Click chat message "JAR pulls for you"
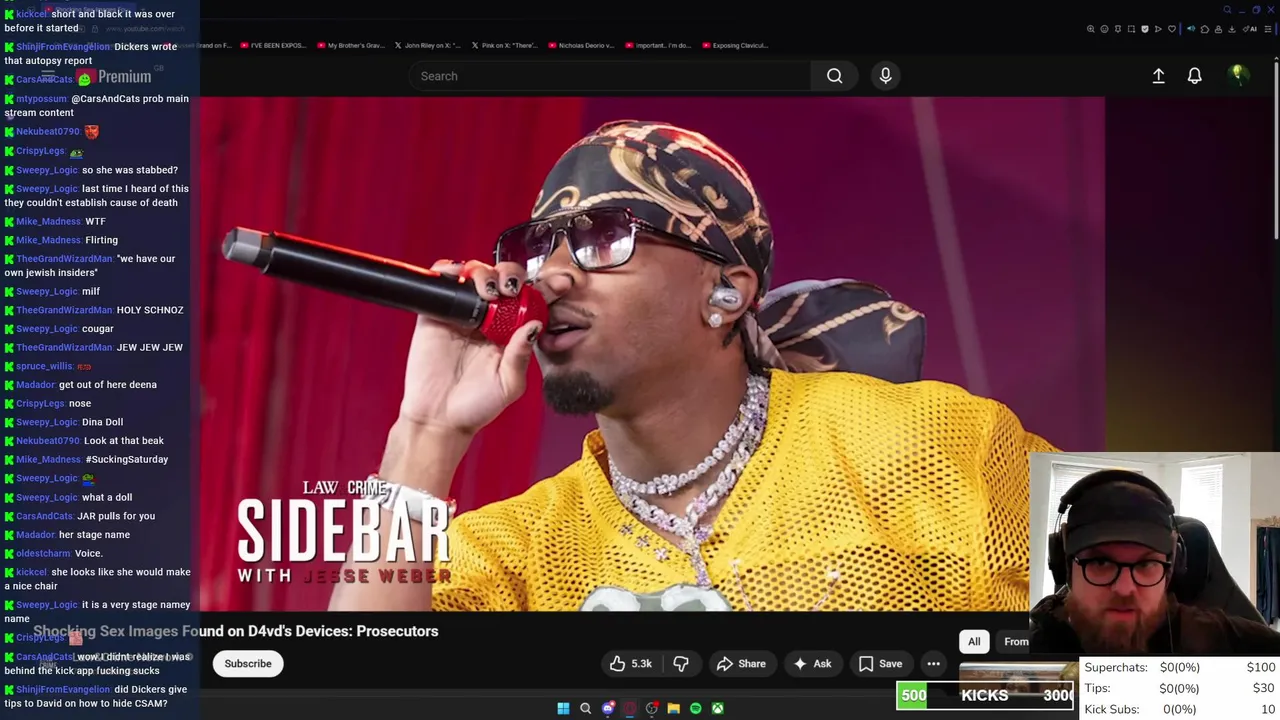The width and height of the screenshot is (1280, 720). pyautogui.click(x=116, y=516)
